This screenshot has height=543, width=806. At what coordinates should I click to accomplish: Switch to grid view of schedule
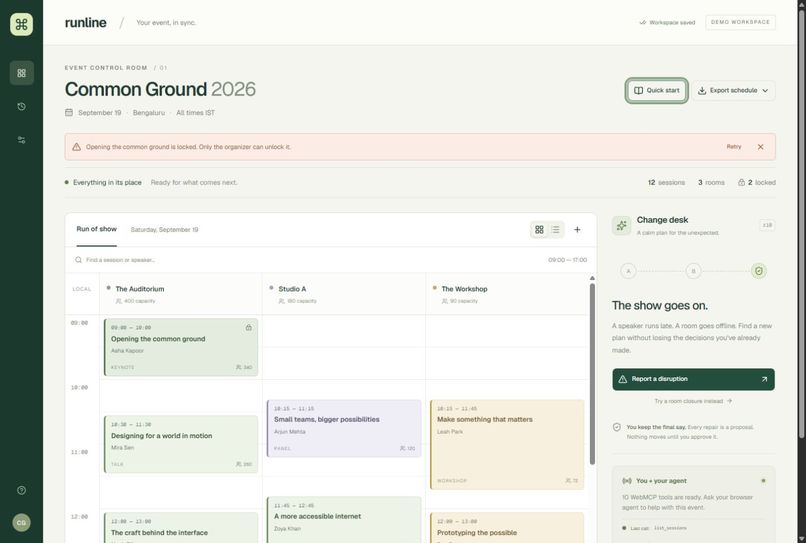click(x=539, y=230)
